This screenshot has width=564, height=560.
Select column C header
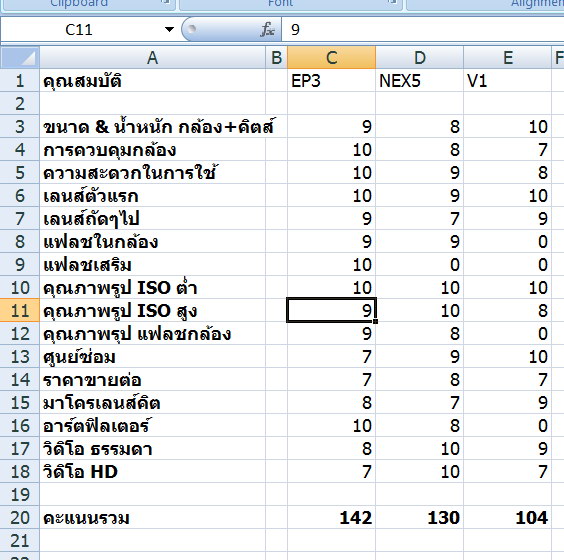coord(332,58)
